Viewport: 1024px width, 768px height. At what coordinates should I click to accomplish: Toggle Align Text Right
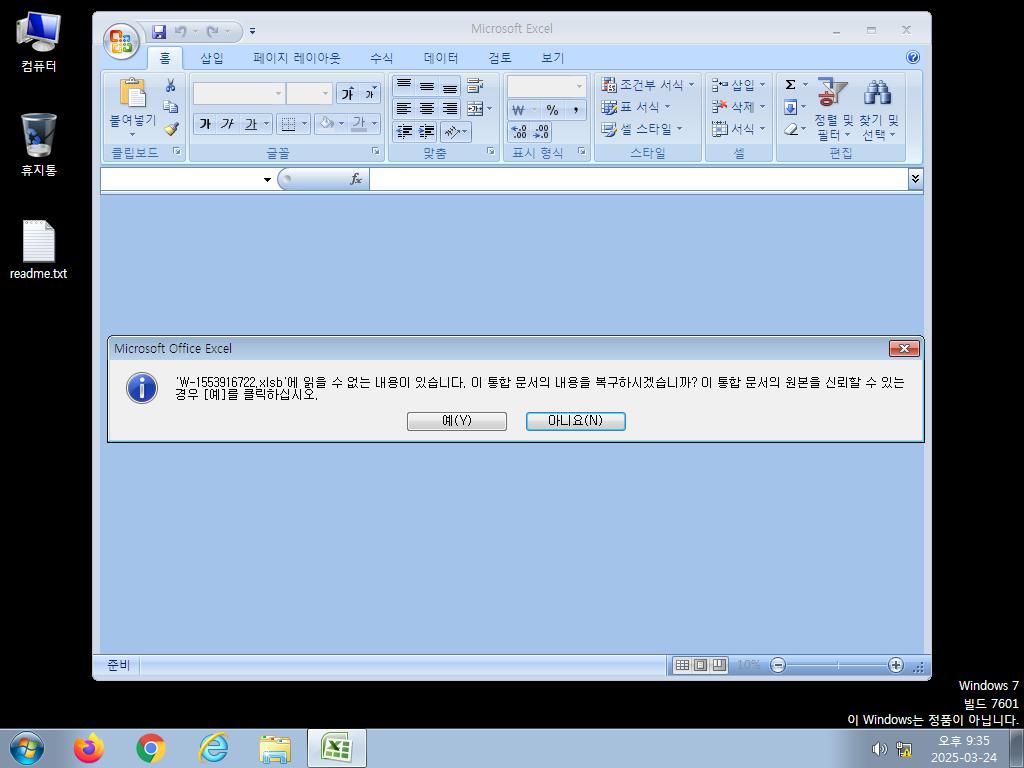pos(449,109)
